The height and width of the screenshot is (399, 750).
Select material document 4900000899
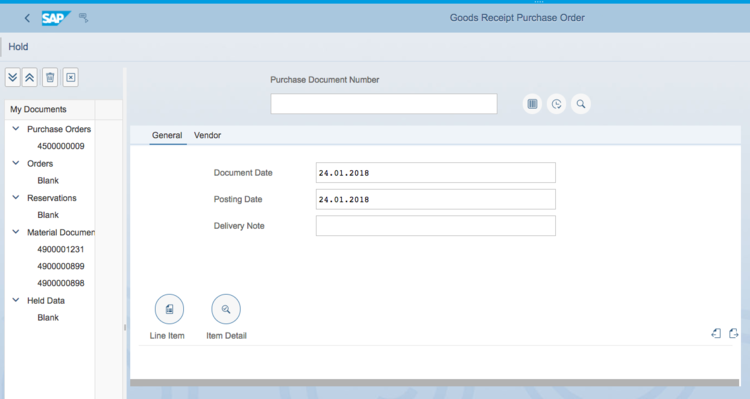pos(61,266)
